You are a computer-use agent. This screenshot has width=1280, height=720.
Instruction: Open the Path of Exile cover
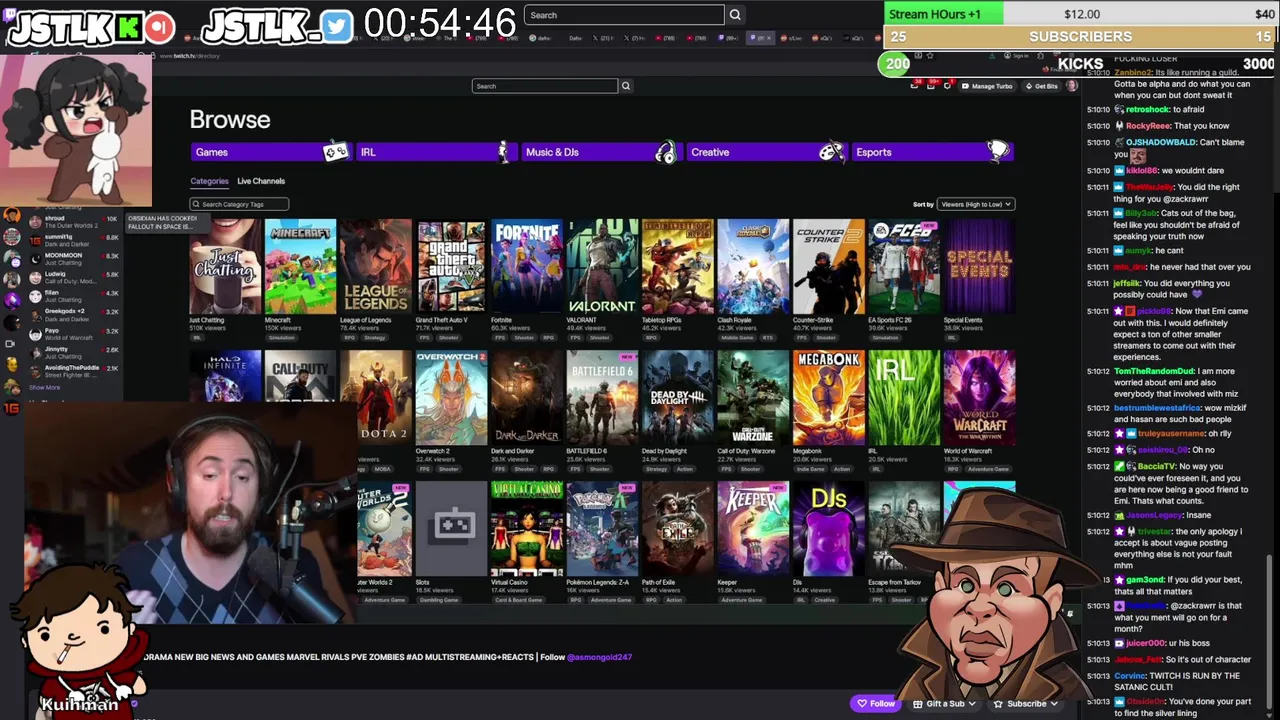coord(678,529)
